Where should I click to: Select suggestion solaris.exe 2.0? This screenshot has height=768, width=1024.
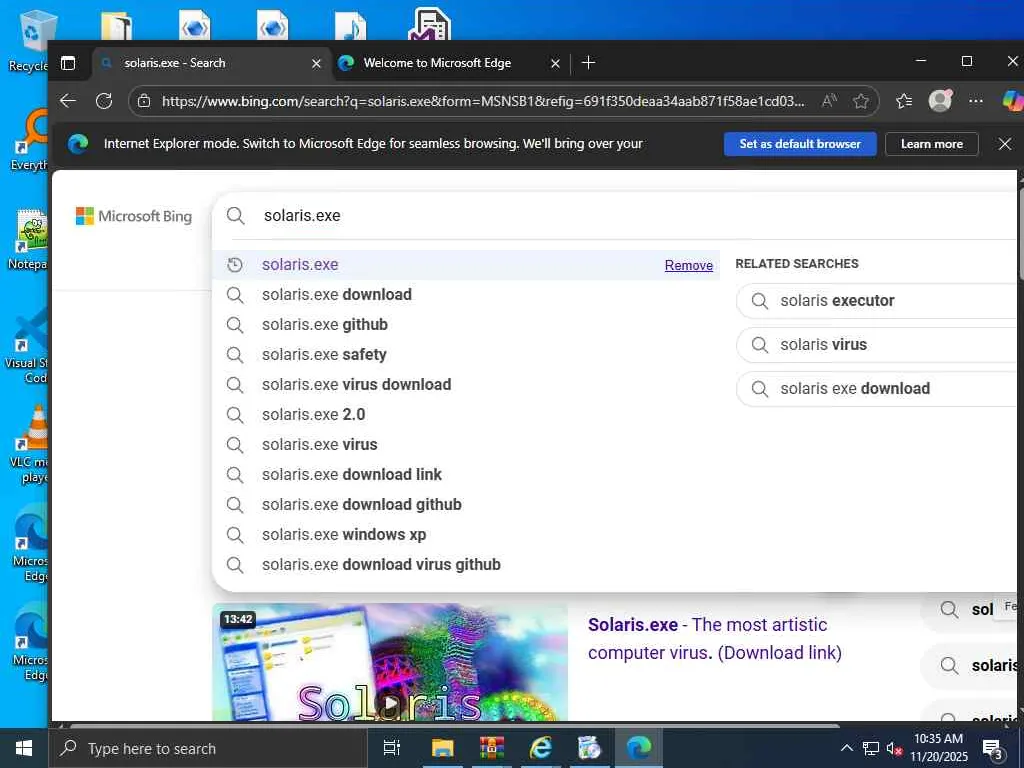click(x=466, y=415)
